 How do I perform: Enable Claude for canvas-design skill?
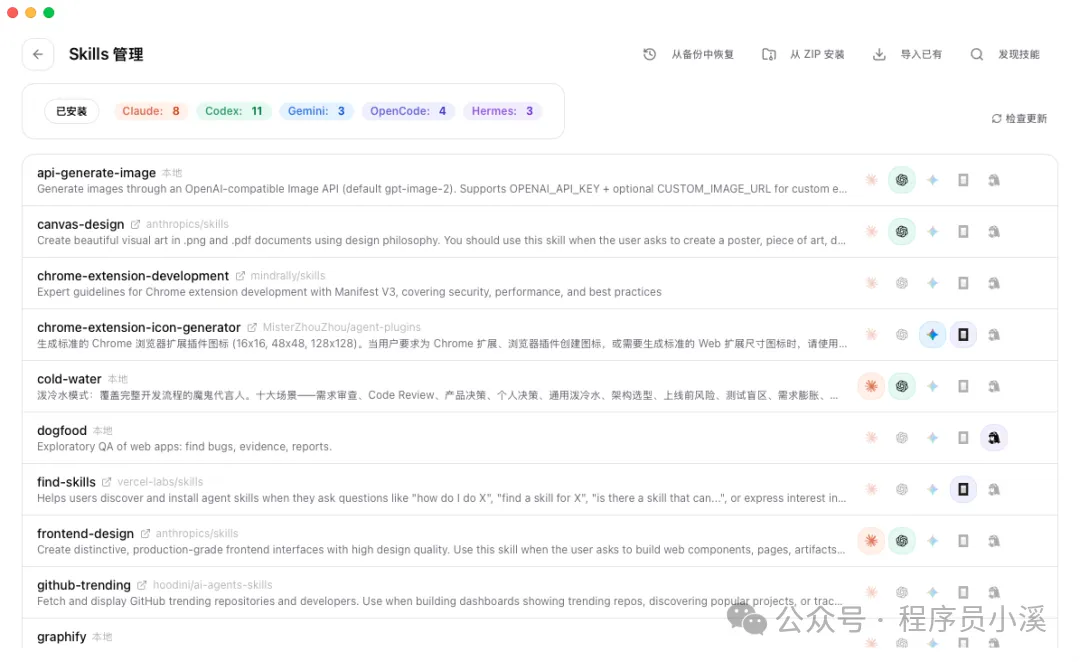pos(871,232)
